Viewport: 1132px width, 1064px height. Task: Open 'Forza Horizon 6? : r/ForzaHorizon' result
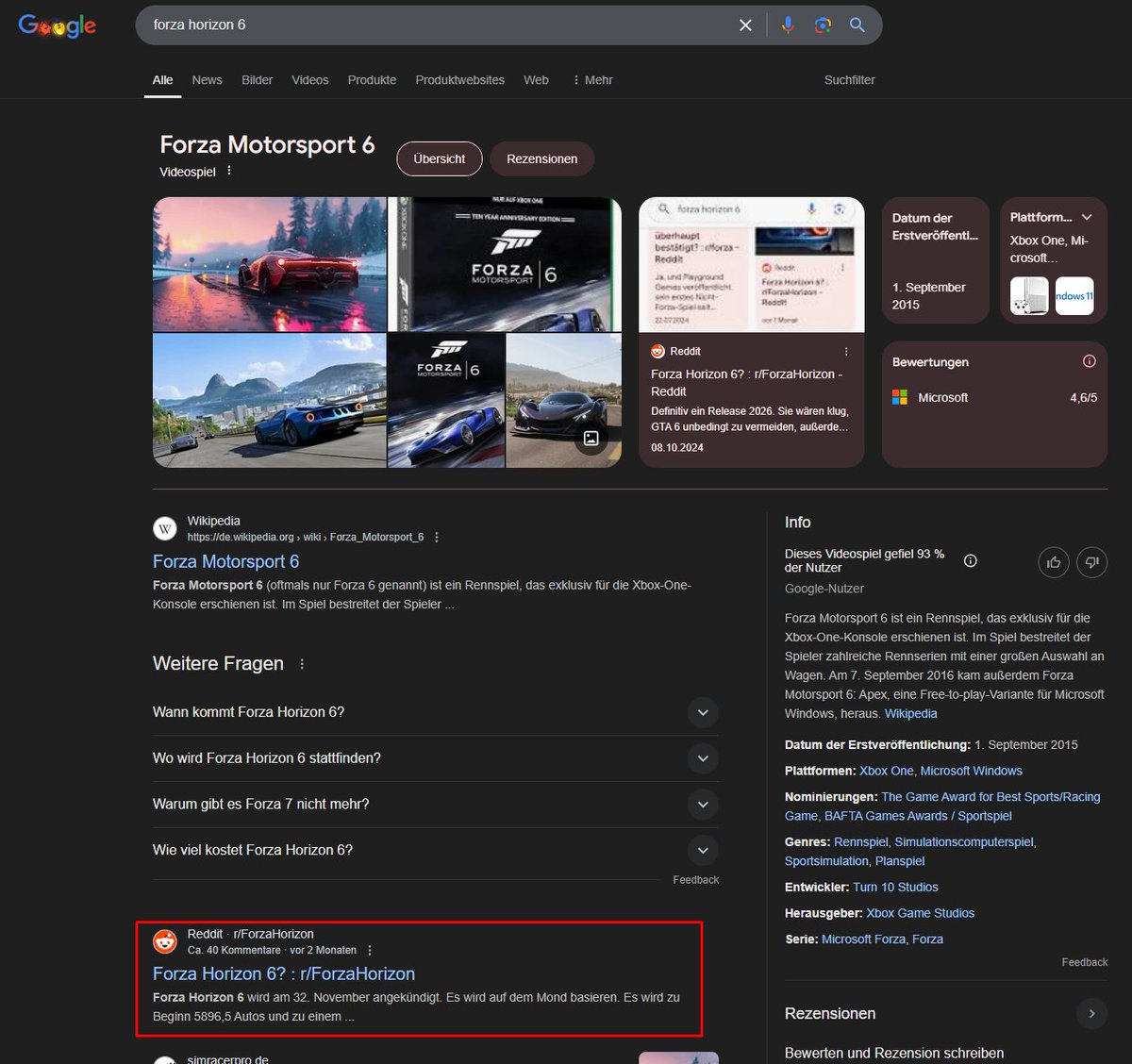pos(284,973)
